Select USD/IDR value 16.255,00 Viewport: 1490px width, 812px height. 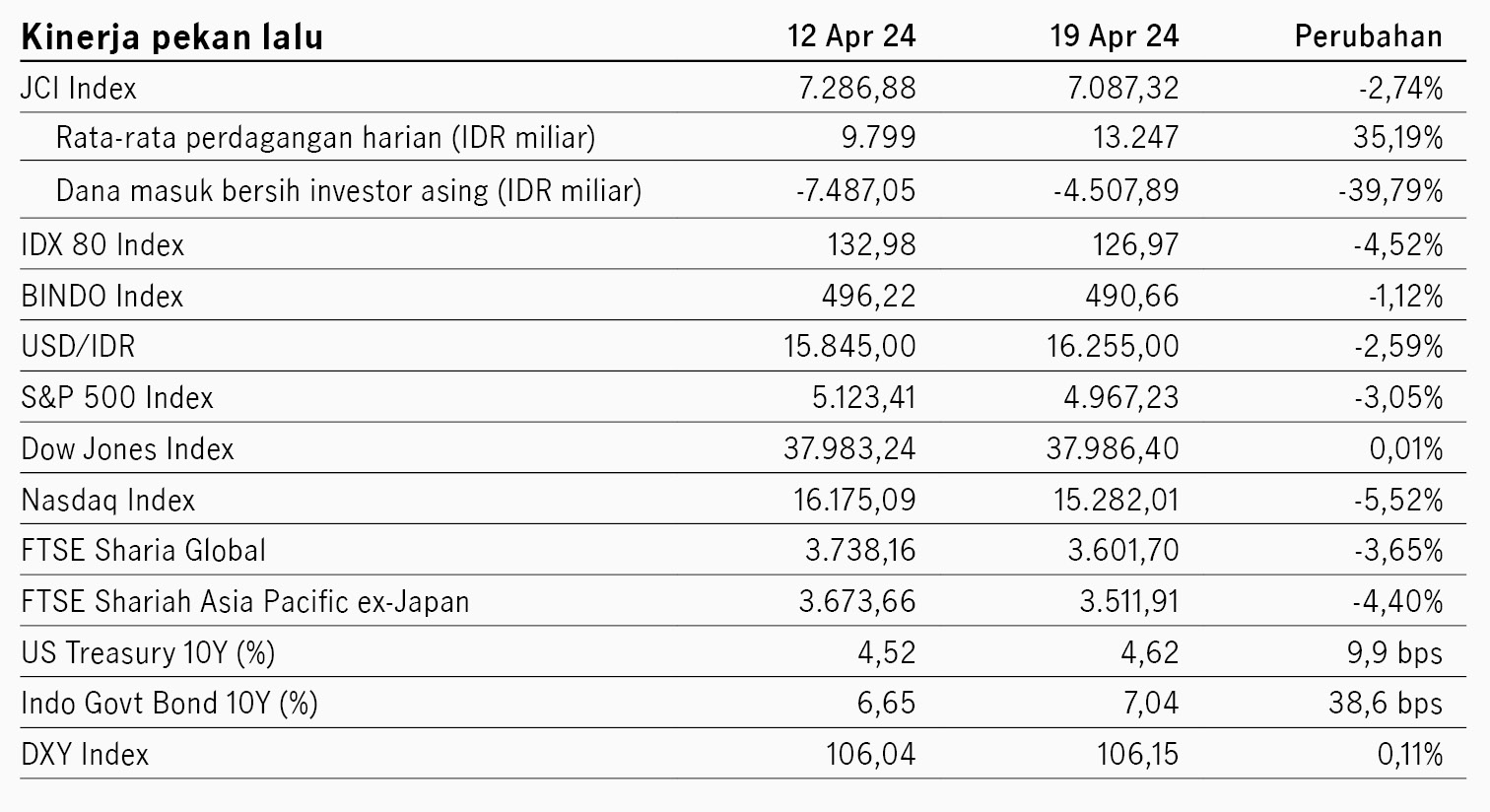[x=1113, y=347]
